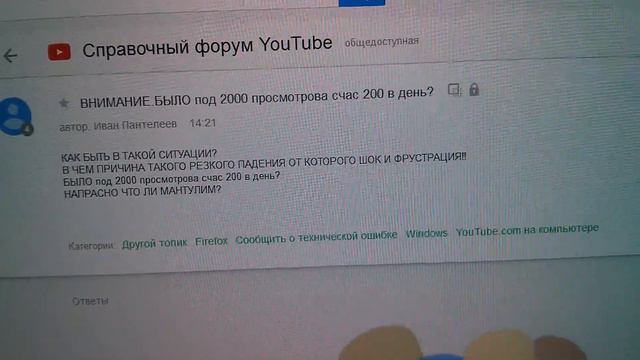Click the Категории label
640x360 pixels.
coord(91,246)
